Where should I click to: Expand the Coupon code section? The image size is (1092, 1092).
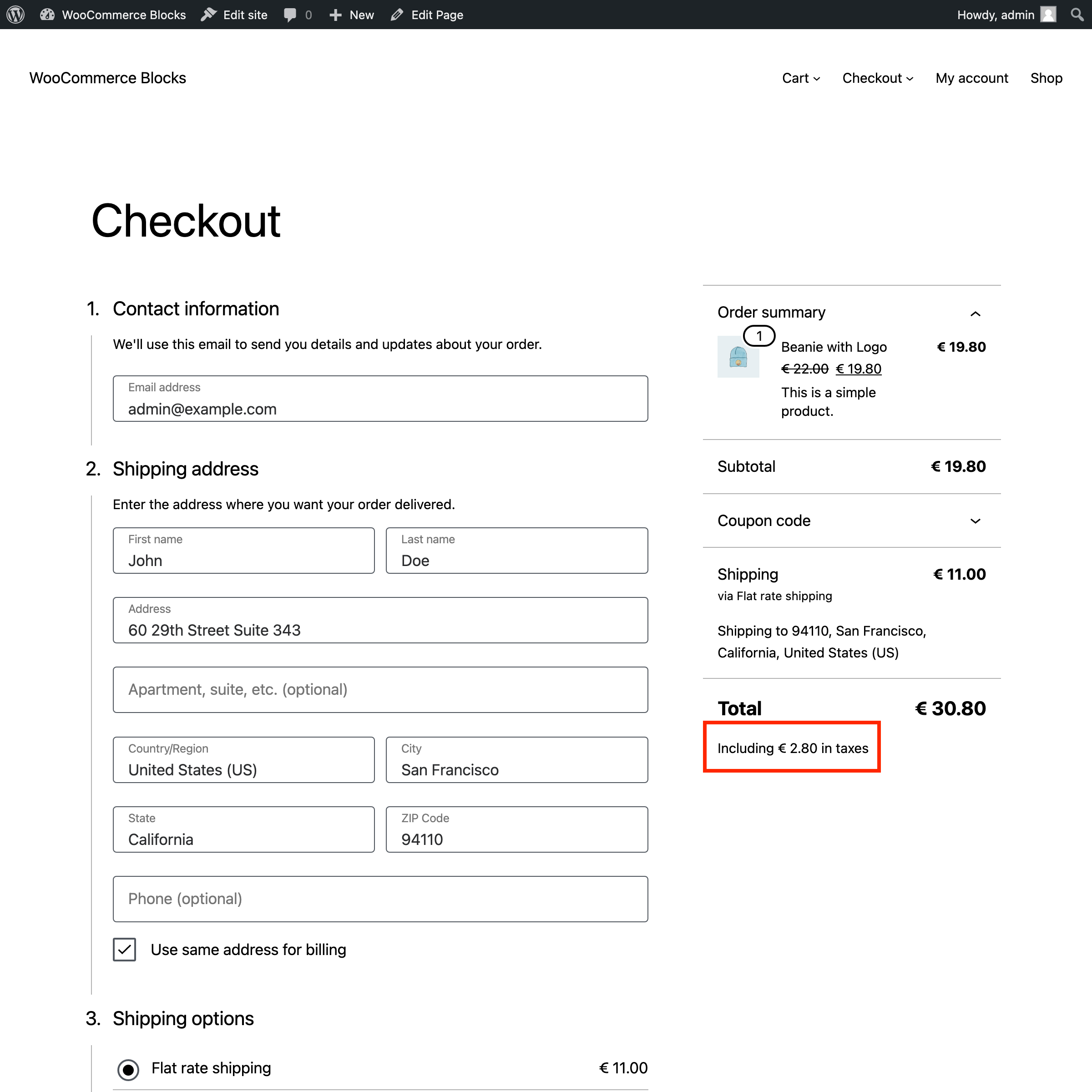tap(976, 521)
